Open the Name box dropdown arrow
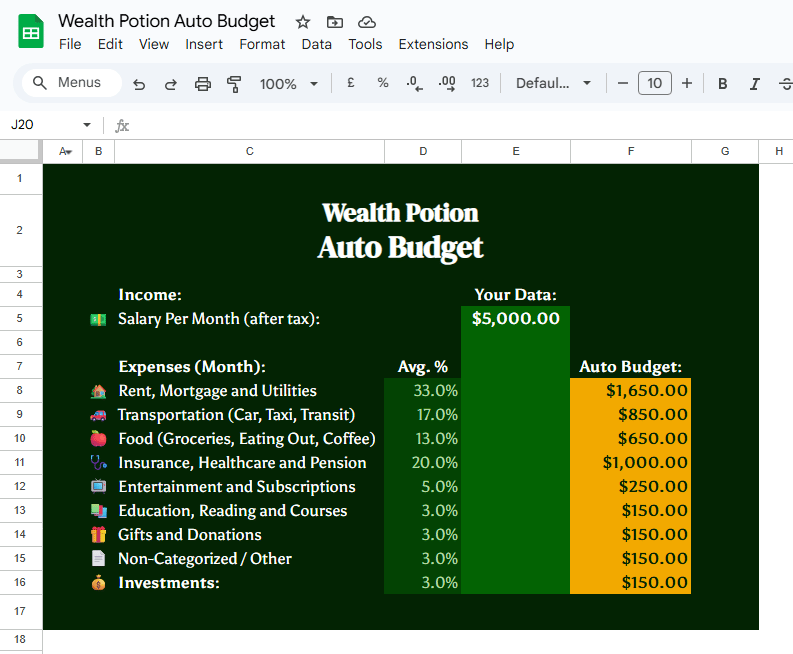The image size is (793, 654). point(87,125)
